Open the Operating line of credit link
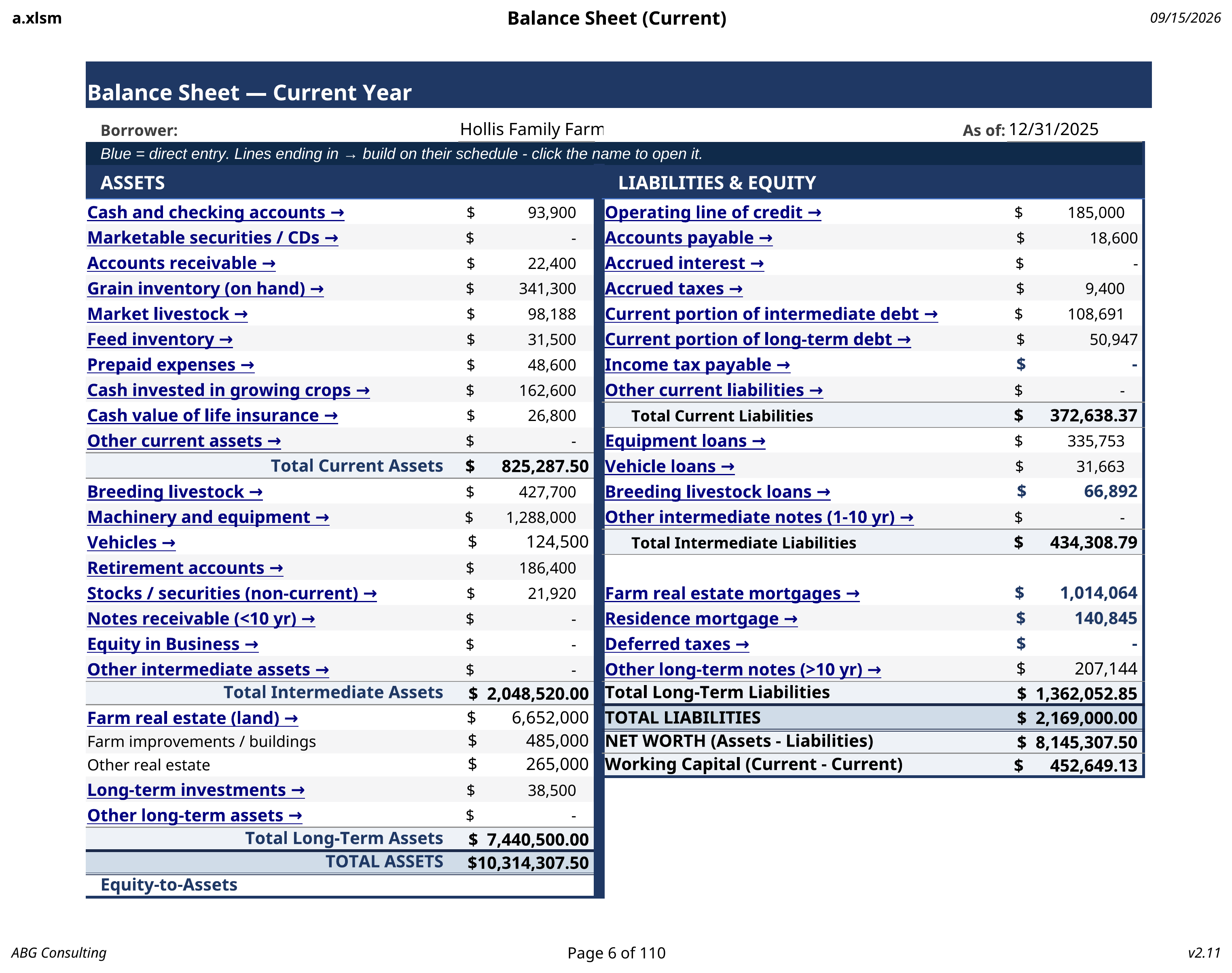Screen dimensions: 1232x973 point(713,212)
